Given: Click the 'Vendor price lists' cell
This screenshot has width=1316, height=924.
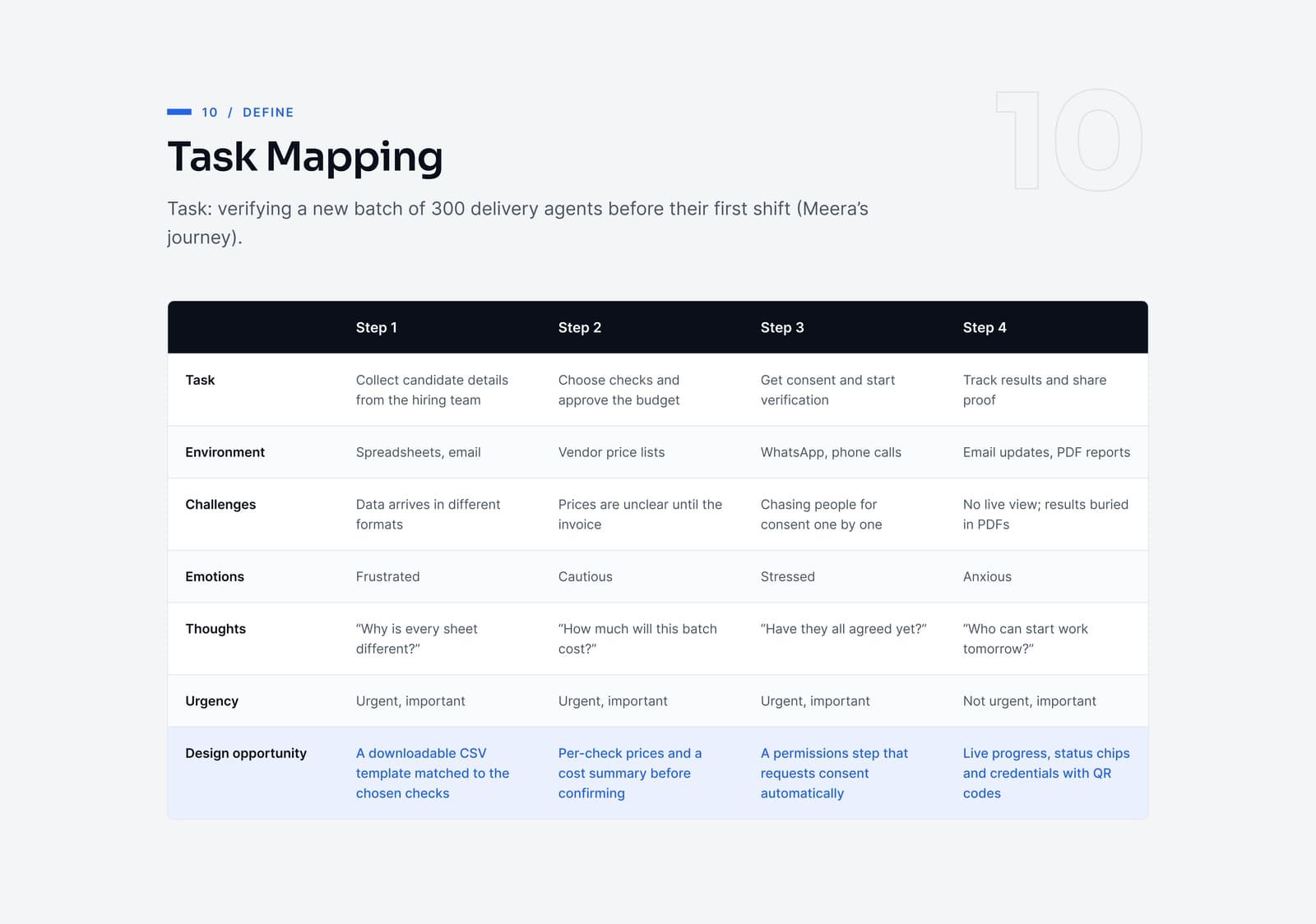Looking at the screenshot, I should coord(611,452).
